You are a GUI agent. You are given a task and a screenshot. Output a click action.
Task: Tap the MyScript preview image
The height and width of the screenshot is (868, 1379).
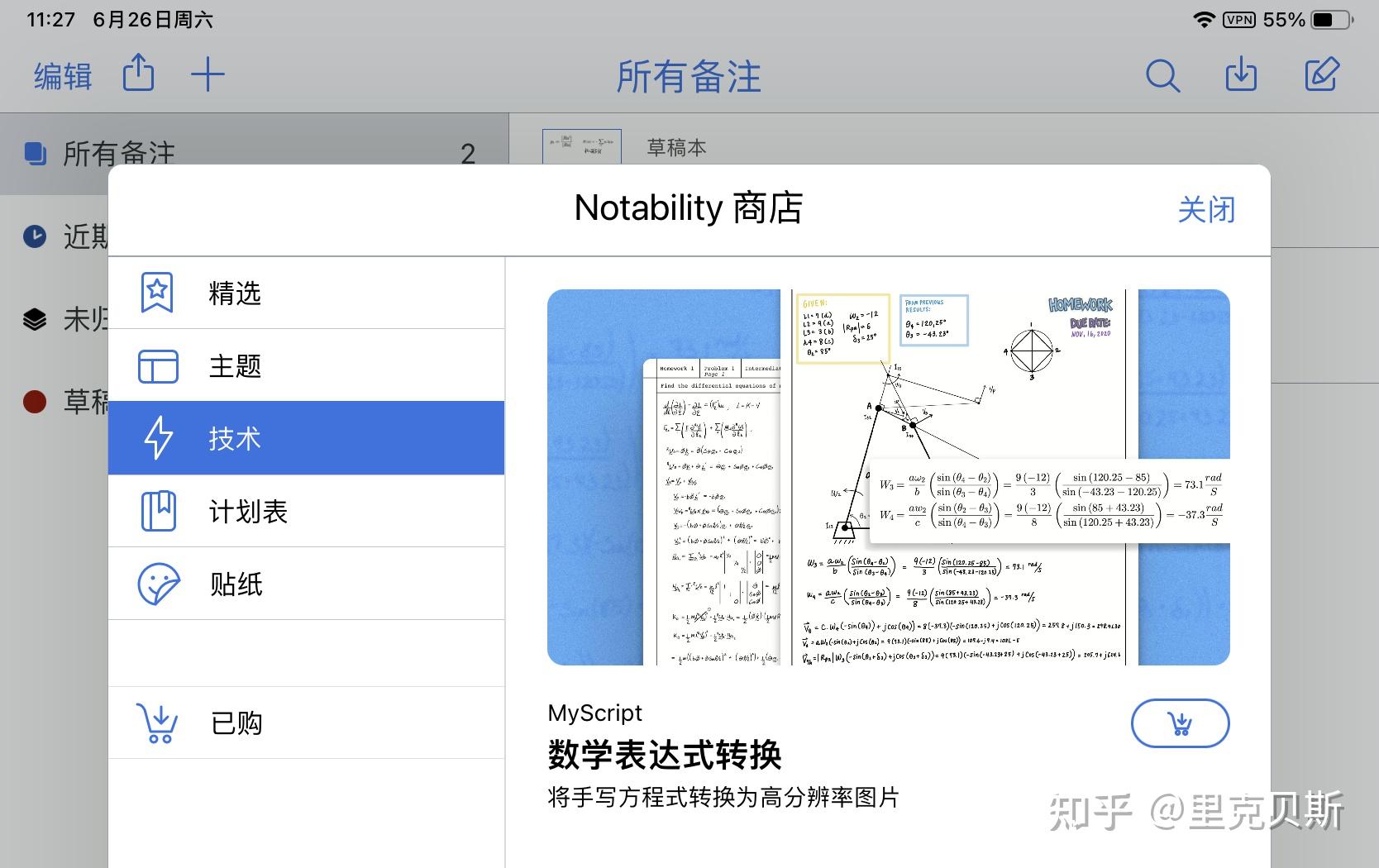click(889, 477)
